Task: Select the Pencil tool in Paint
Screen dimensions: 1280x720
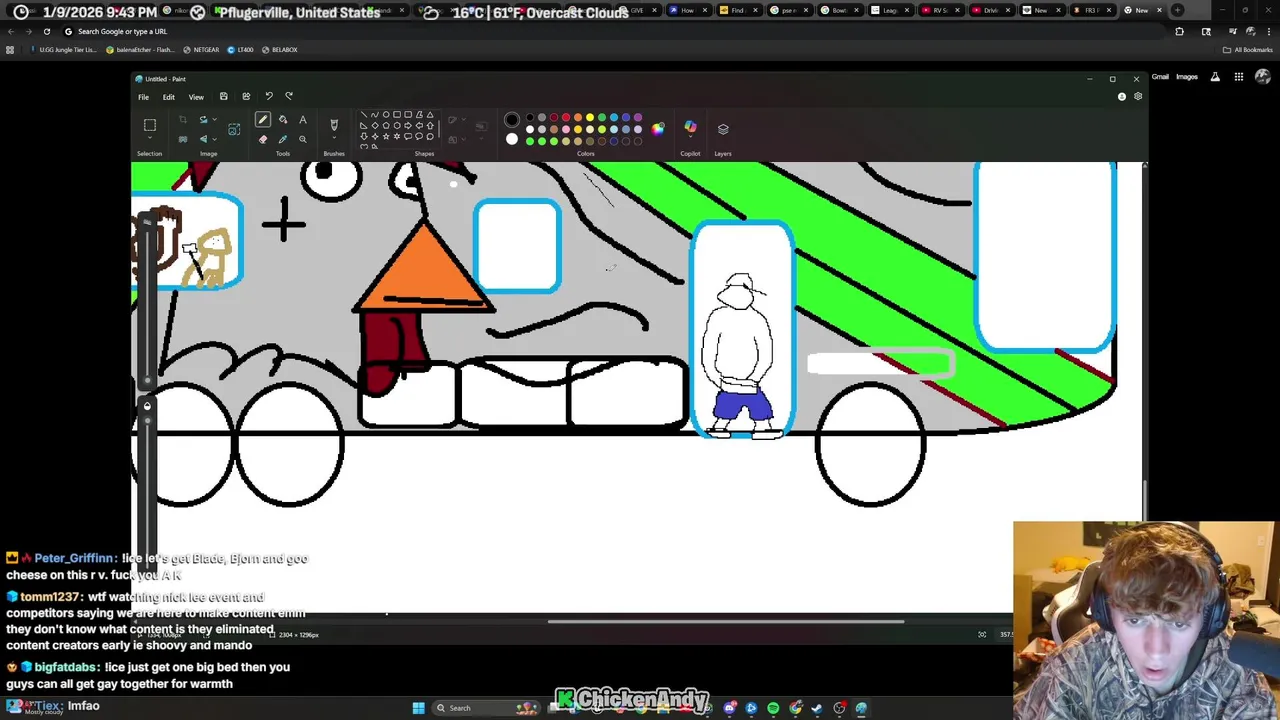Action: click(262, 119)
